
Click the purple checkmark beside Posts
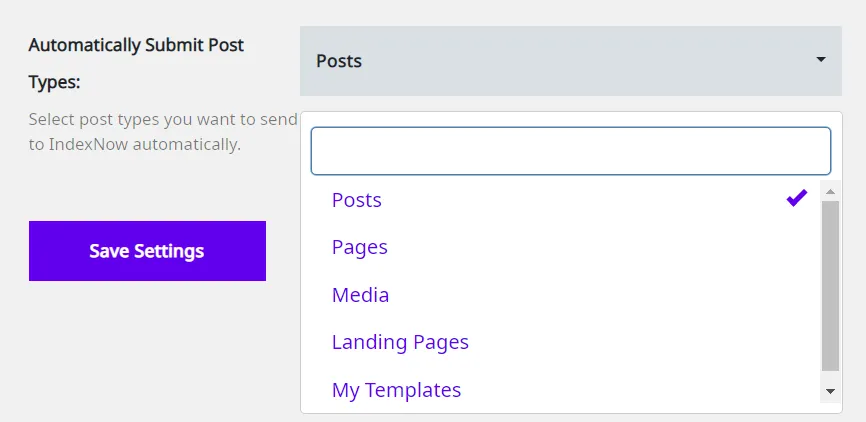[x=797, y=198]
